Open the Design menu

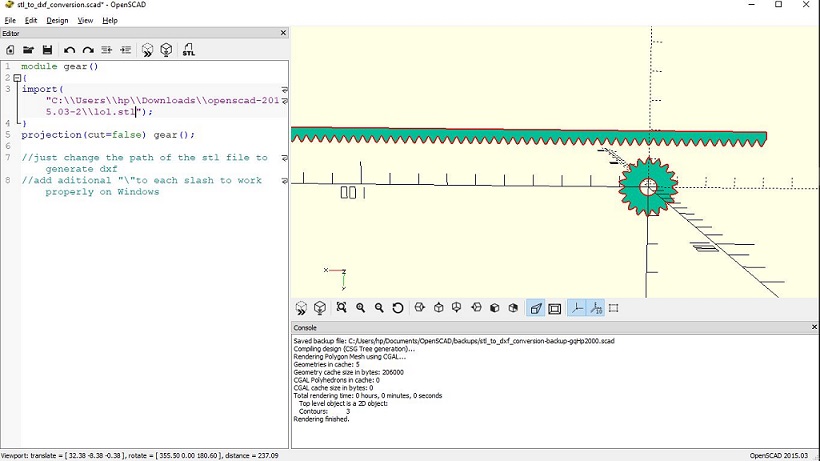pyautogui.click(x=57, y=20)
